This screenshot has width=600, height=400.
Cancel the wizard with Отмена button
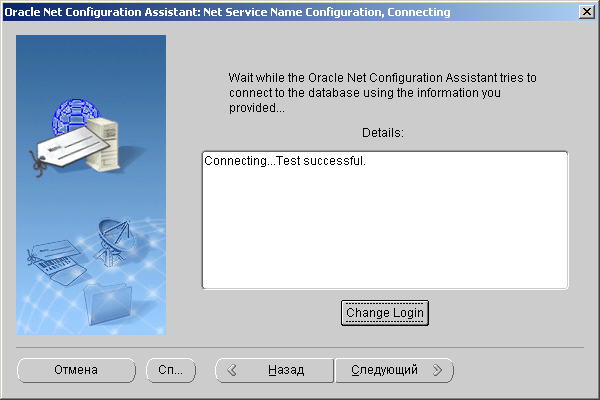[x=76, y=370]
